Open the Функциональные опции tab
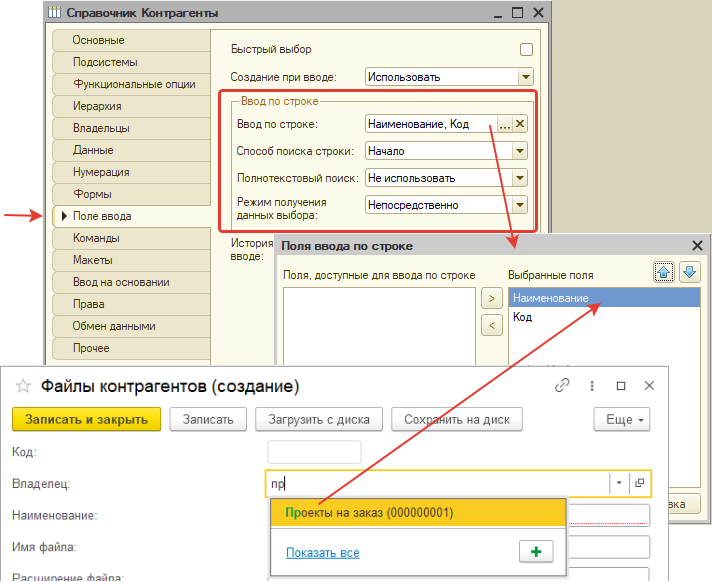 pyautogui.click(x=131, y=84)
